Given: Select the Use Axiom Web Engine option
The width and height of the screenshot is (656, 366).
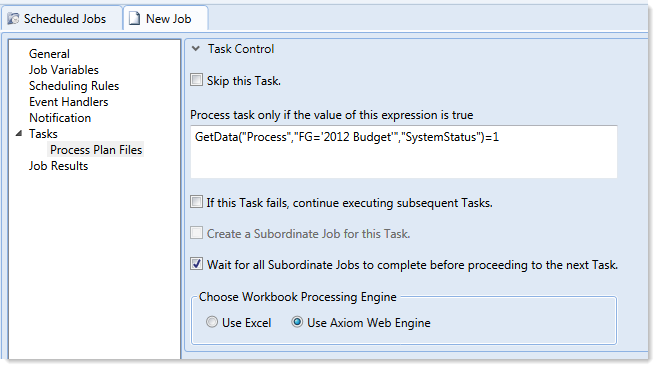Looking at the screenshot, I should [x=297, y=322].
